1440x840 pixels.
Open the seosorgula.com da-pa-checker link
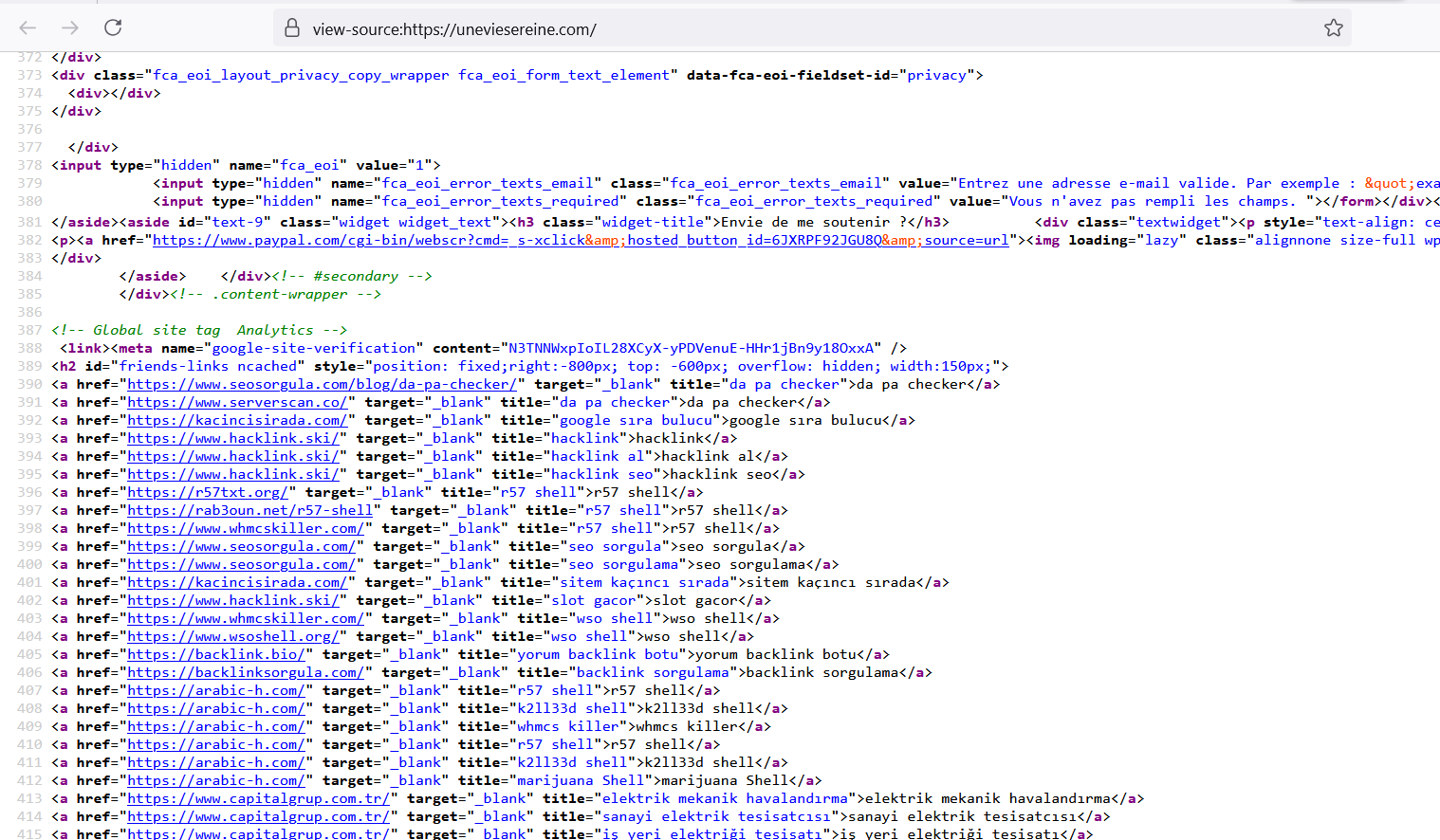coord(322,384)
